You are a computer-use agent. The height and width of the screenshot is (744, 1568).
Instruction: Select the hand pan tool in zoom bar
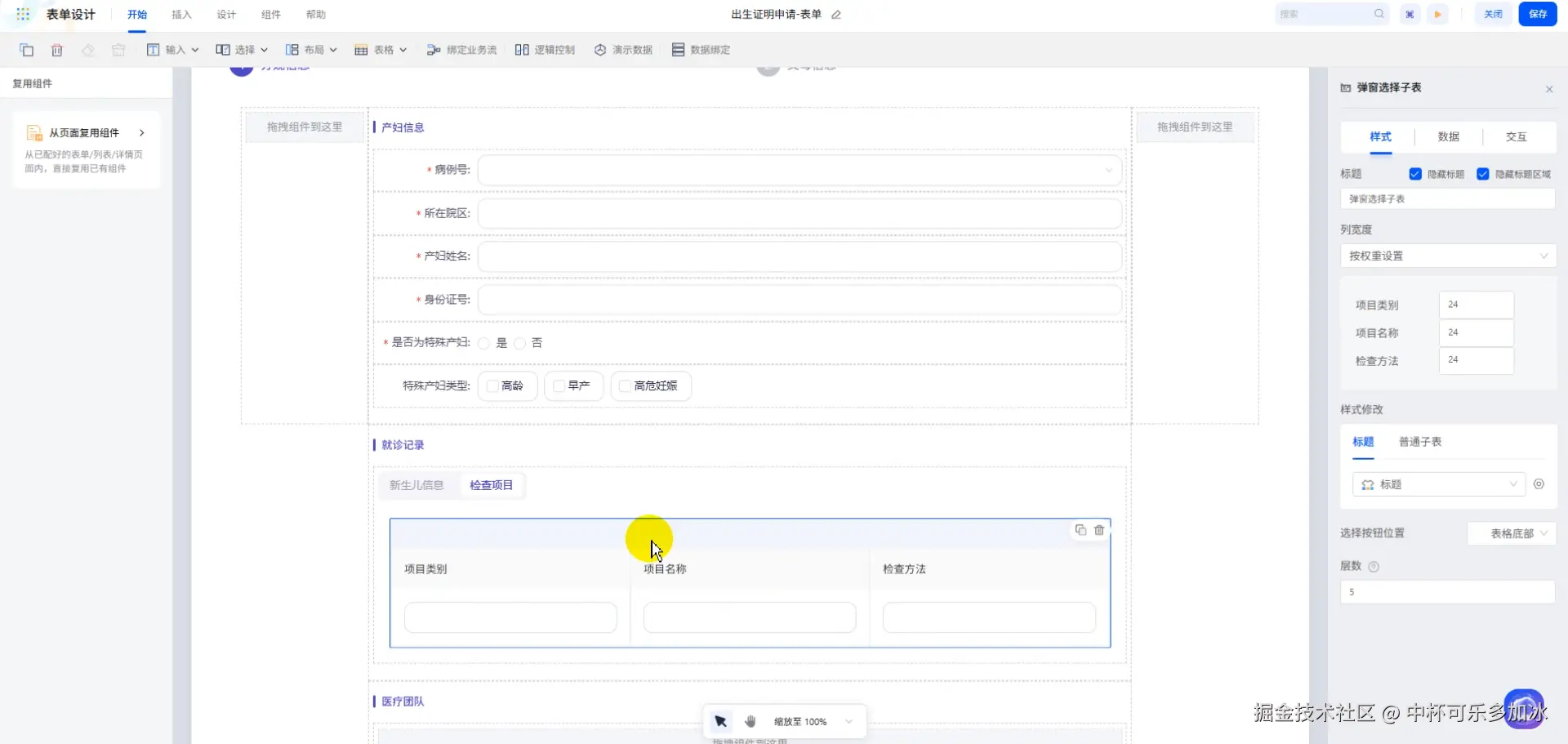point(751,721)
